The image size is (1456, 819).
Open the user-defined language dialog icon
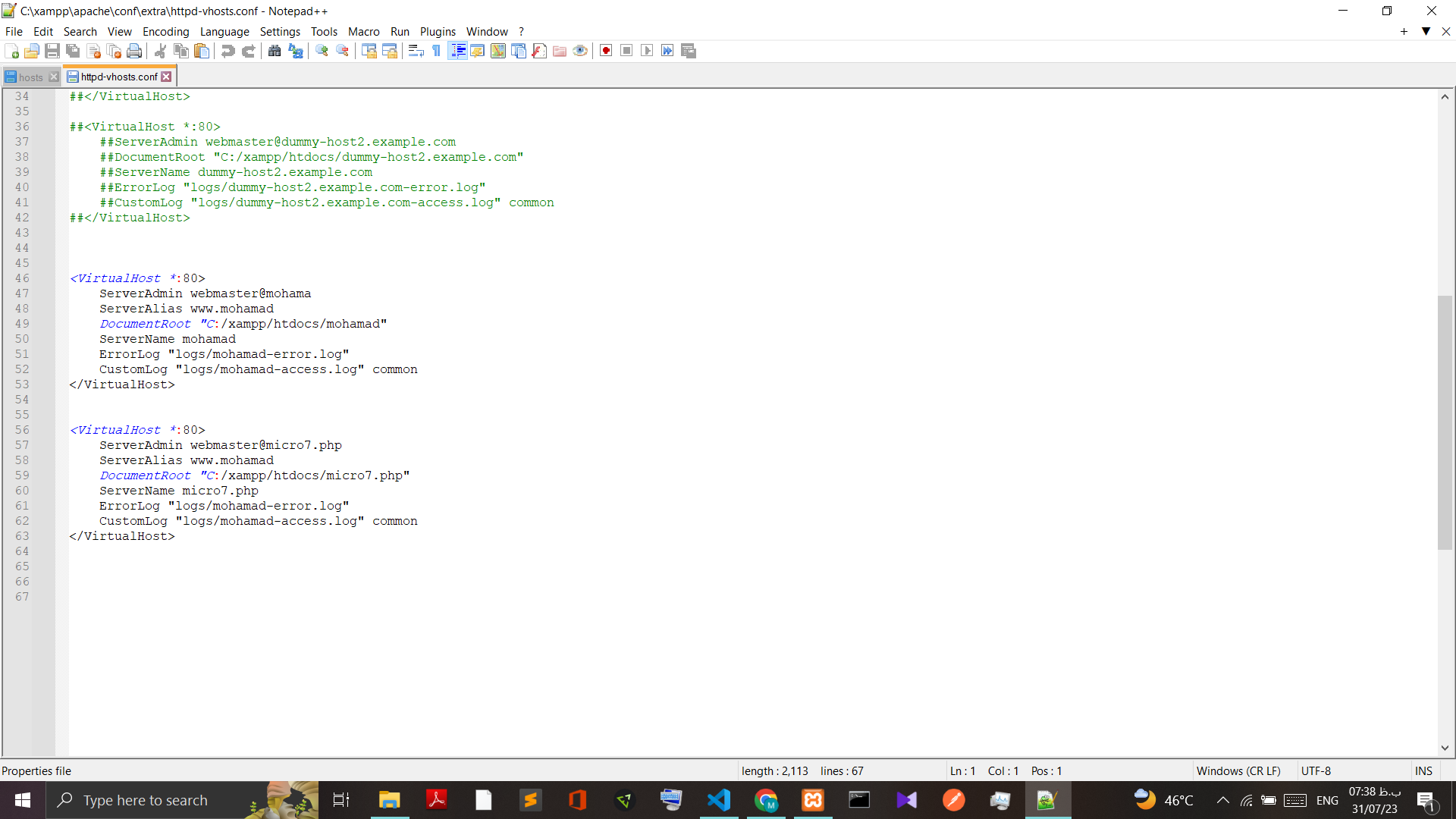(477, 51)
